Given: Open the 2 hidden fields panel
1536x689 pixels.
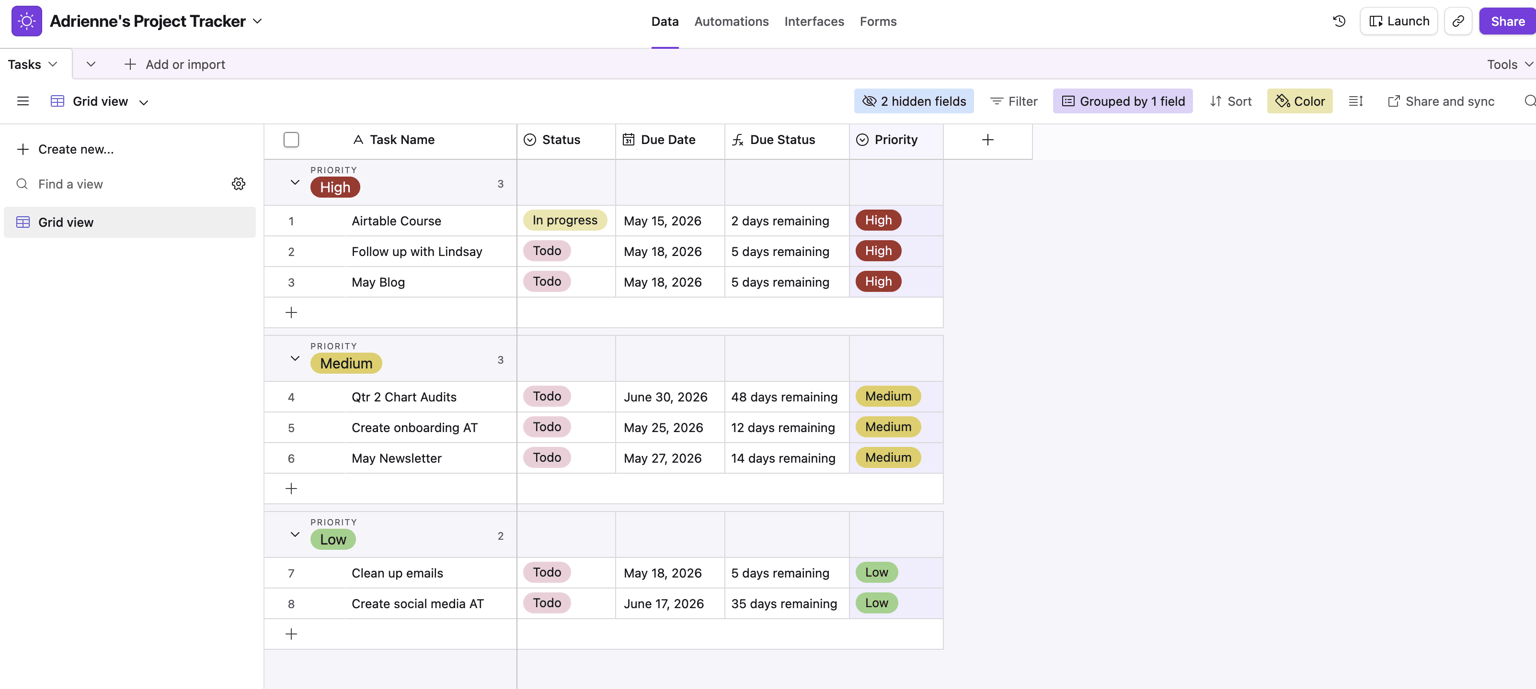Looking at the screenshot, I should click(914, 101).
